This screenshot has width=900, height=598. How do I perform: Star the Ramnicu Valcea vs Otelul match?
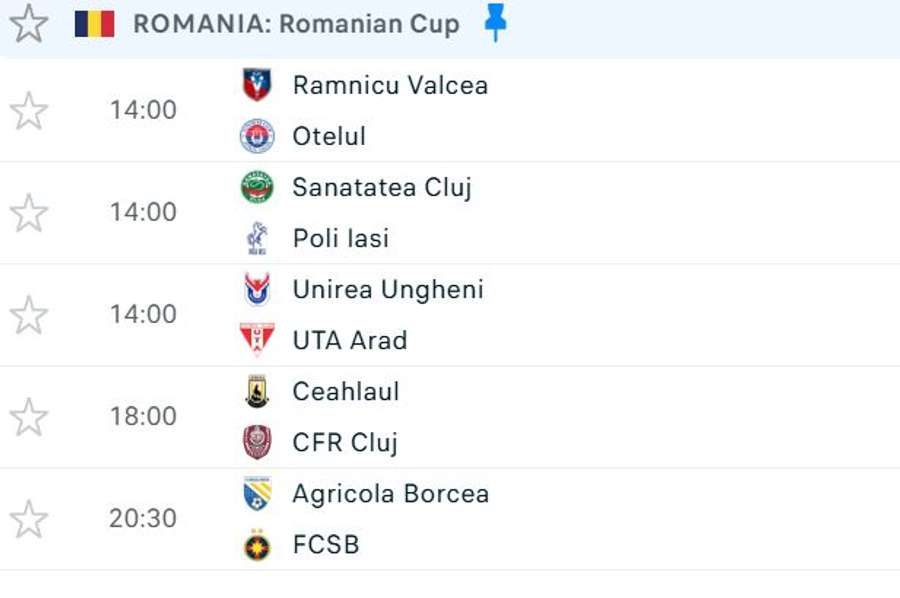[28, 111]
